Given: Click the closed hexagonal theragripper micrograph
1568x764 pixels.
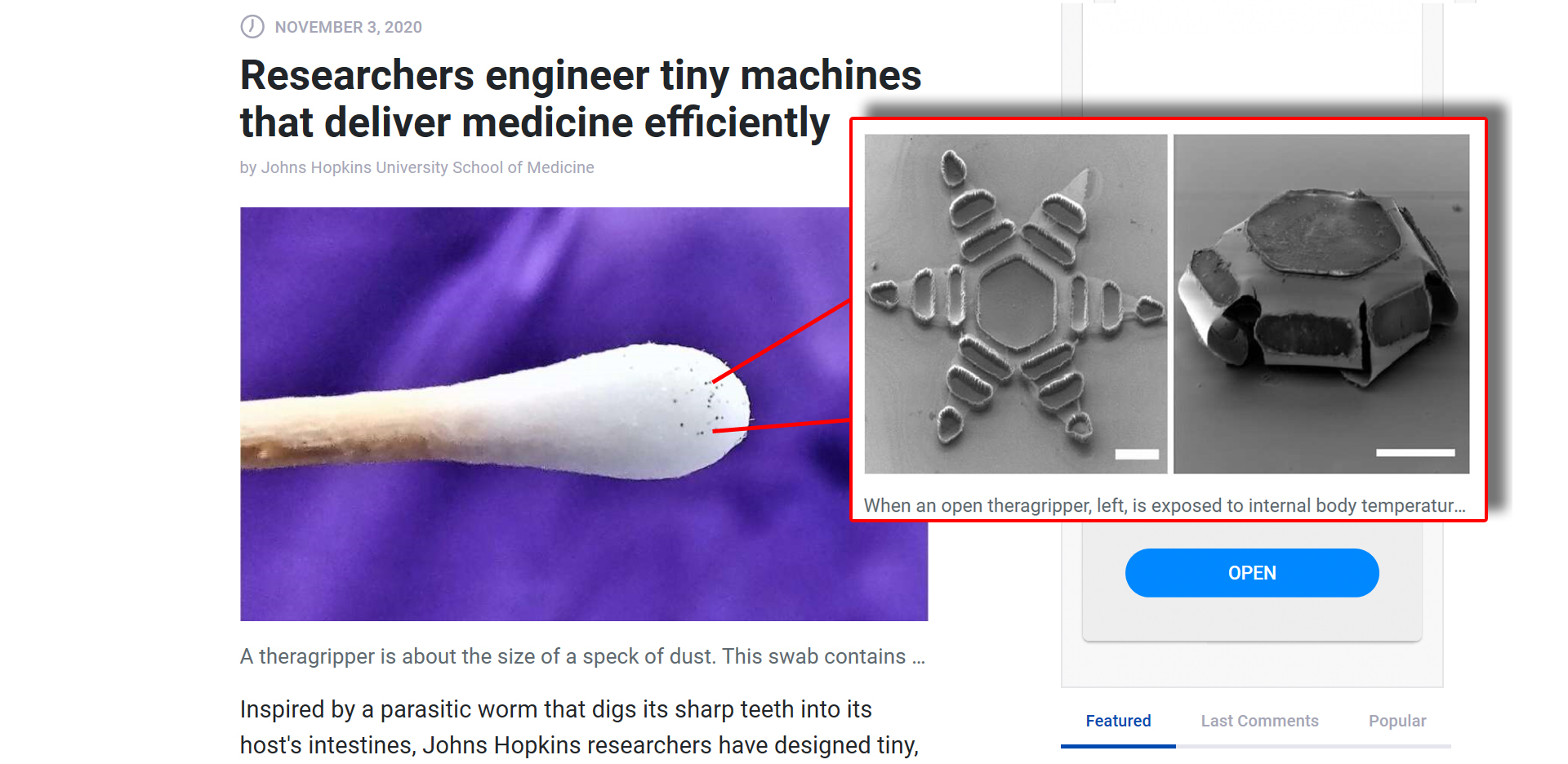Looking at the screenshot, I should [1321, 304].
